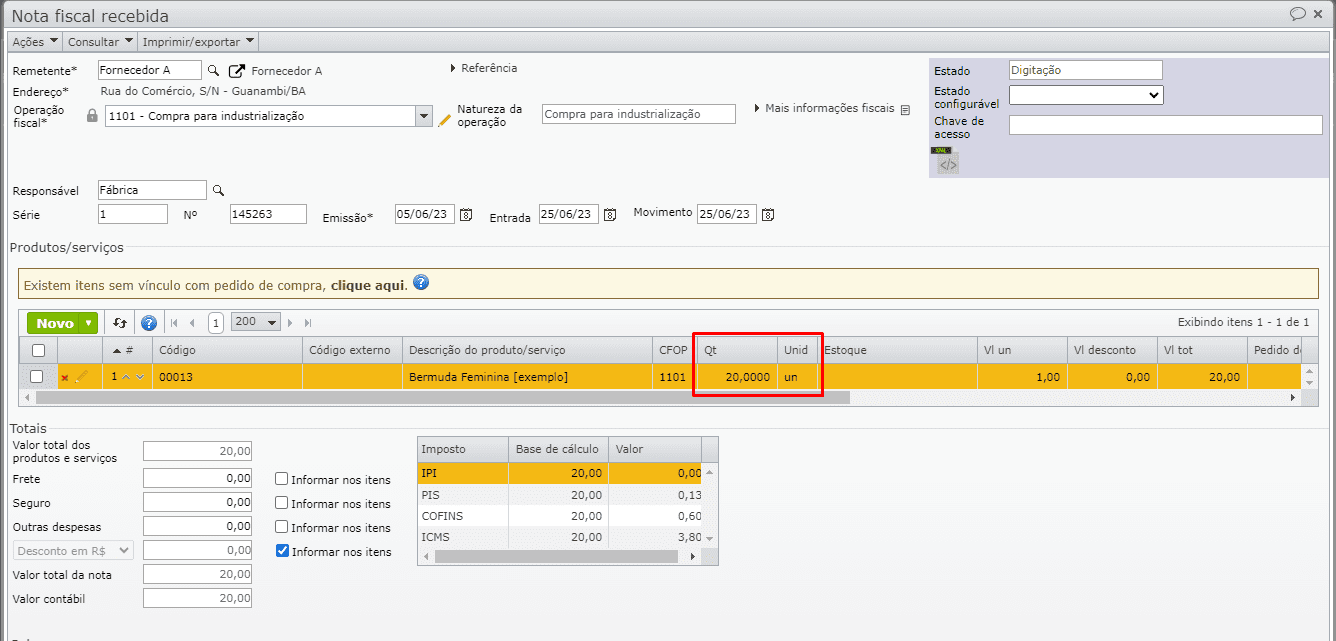Delete item 00013 with red X

point(65,378)
